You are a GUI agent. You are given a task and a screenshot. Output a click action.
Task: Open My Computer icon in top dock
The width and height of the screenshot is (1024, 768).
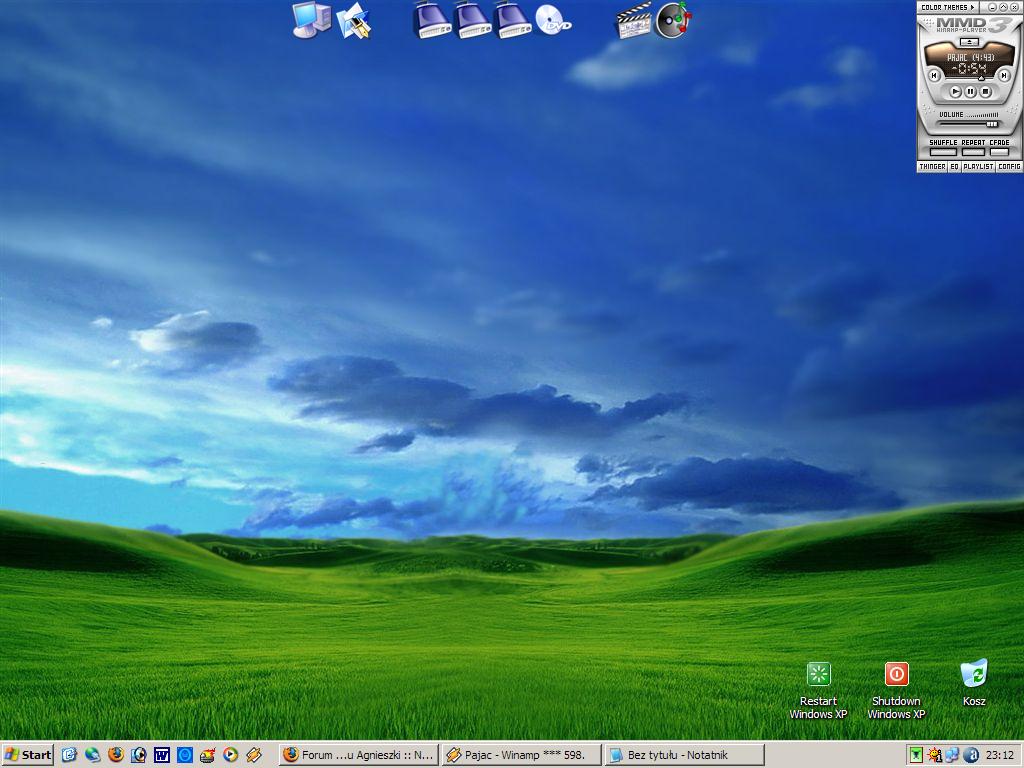click(x=311, y=20)
